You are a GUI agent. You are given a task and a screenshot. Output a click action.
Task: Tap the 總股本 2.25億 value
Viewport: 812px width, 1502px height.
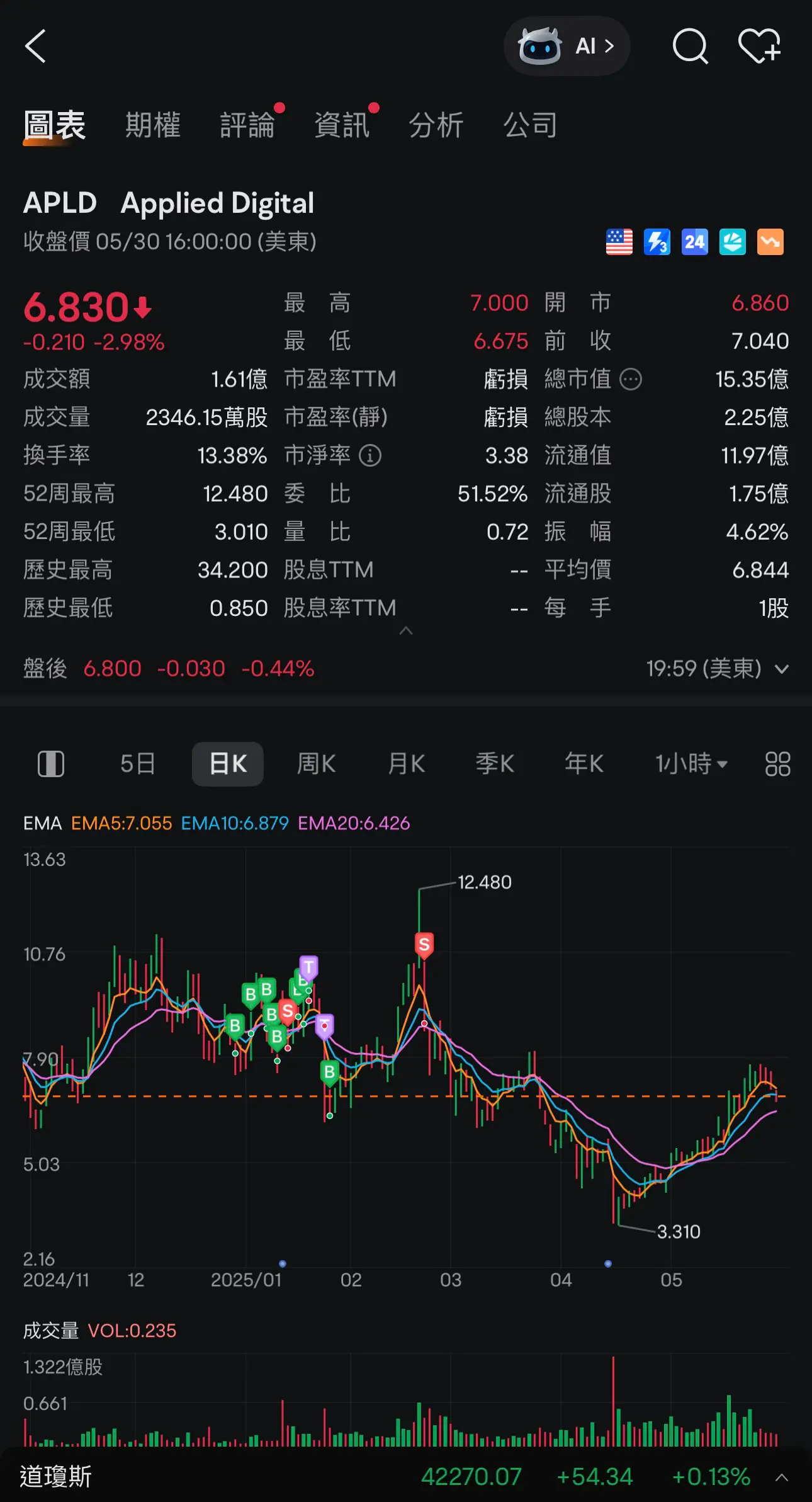(x=756, y=417)
